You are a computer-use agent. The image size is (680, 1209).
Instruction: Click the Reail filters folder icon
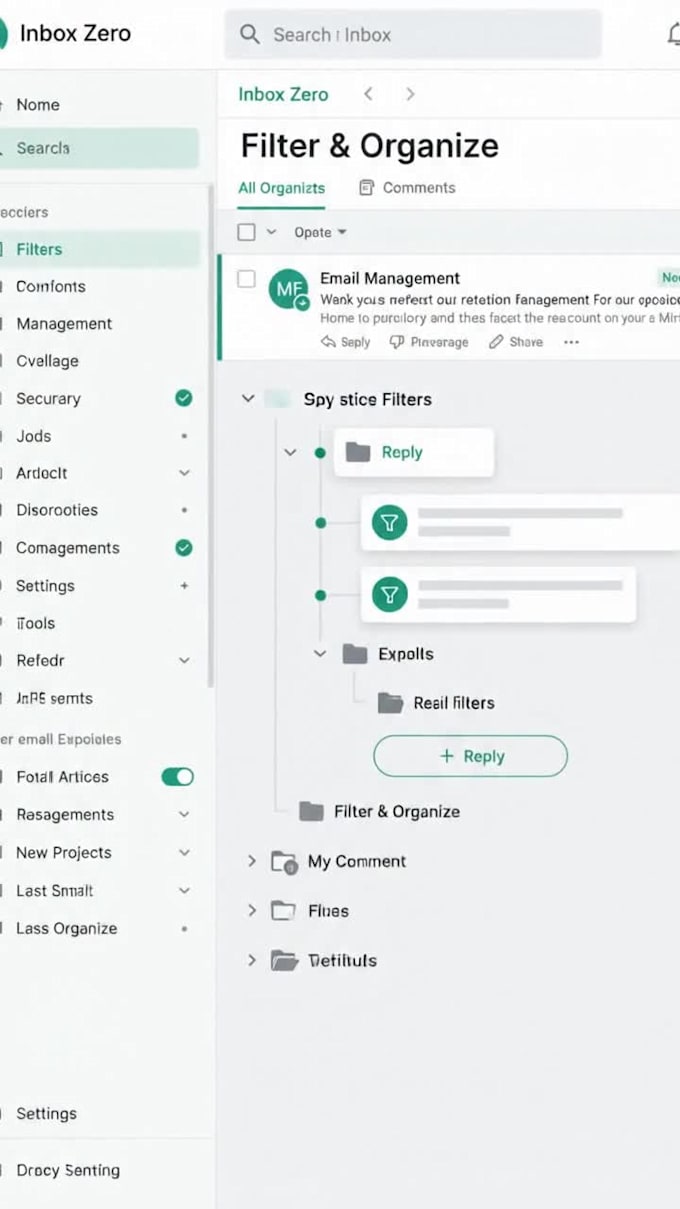390,703
